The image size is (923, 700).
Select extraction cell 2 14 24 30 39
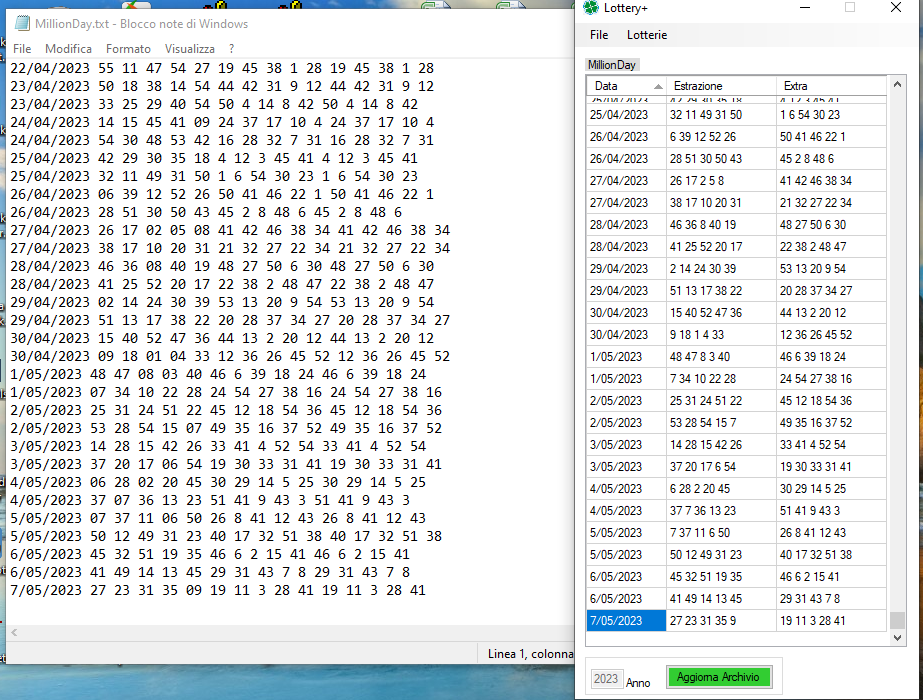(721, 269)
